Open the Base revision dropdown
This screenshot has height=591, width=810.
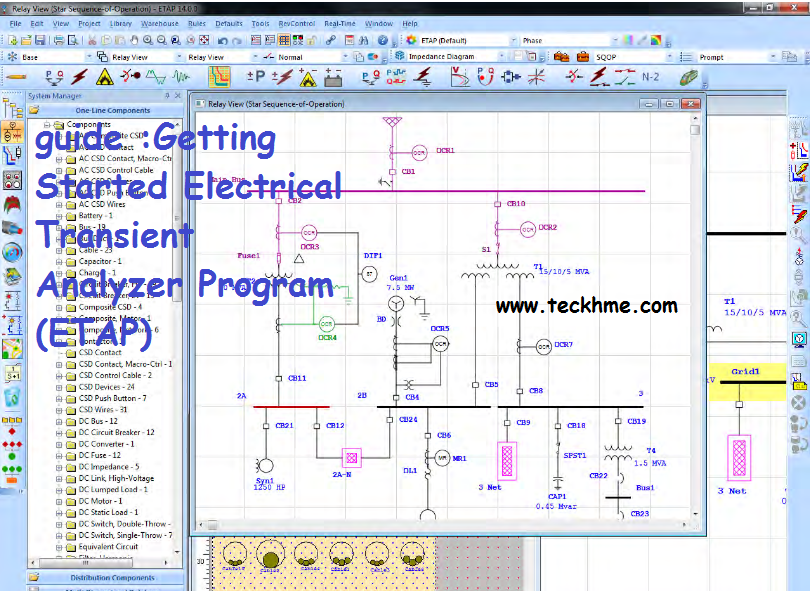click(x=89, y=57)
